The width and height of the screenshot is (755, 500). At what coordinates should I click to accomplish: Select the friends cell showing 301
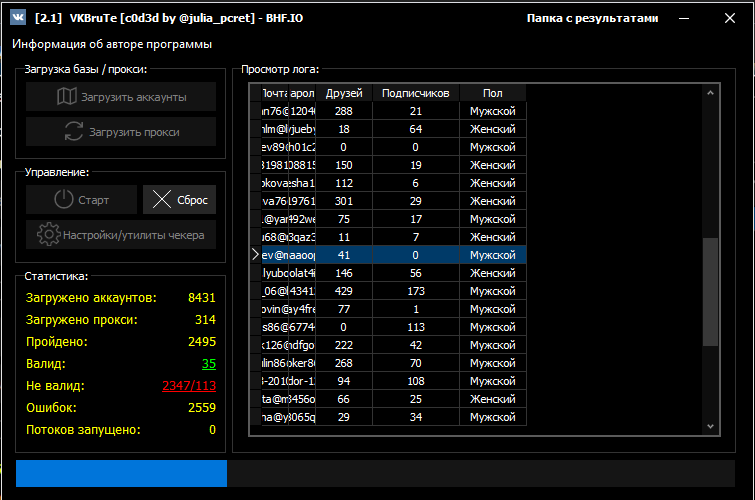pos(344,201)
